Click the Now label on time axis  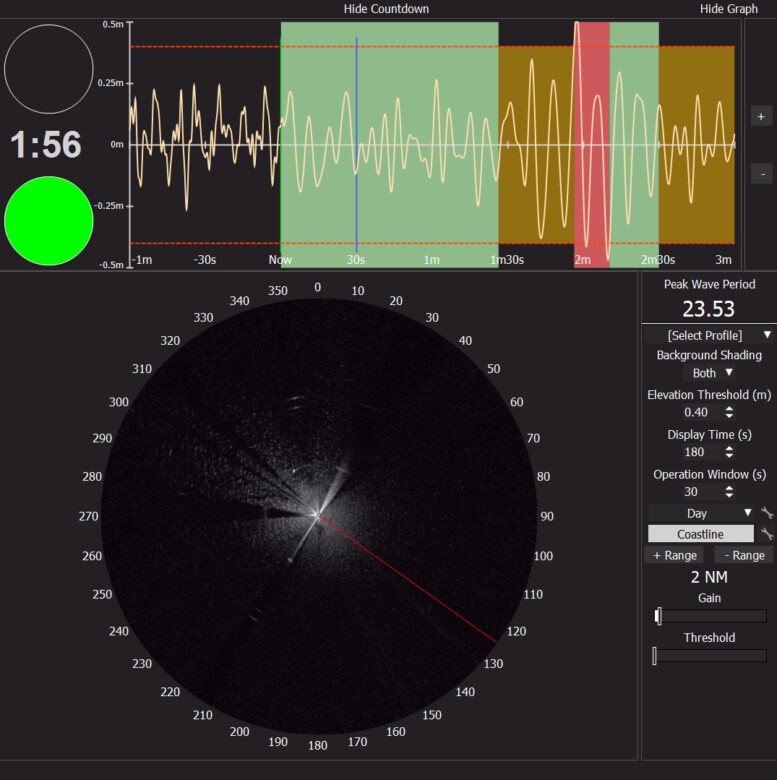click(280, 260)
